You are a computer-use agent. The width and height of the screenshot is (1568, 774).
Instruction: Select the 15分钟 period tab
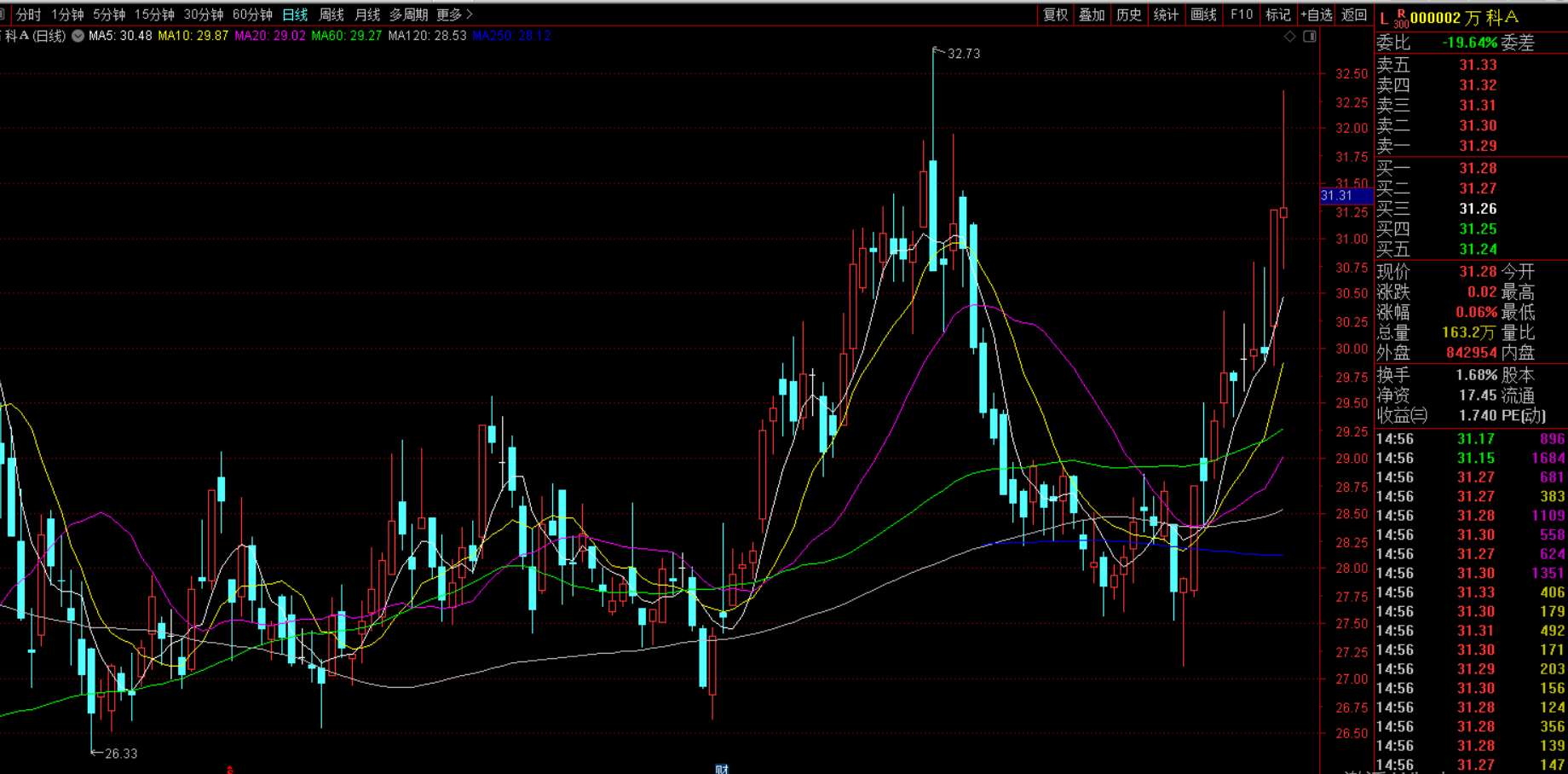154,14
